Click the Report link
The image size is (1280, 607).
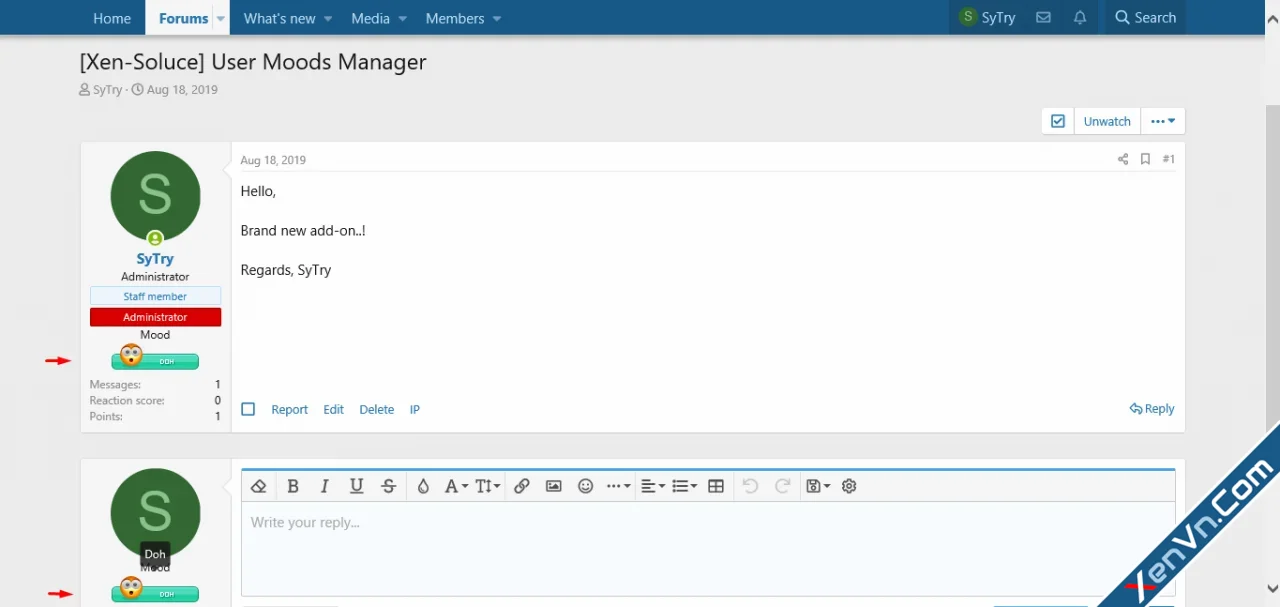tap(289, 409)
